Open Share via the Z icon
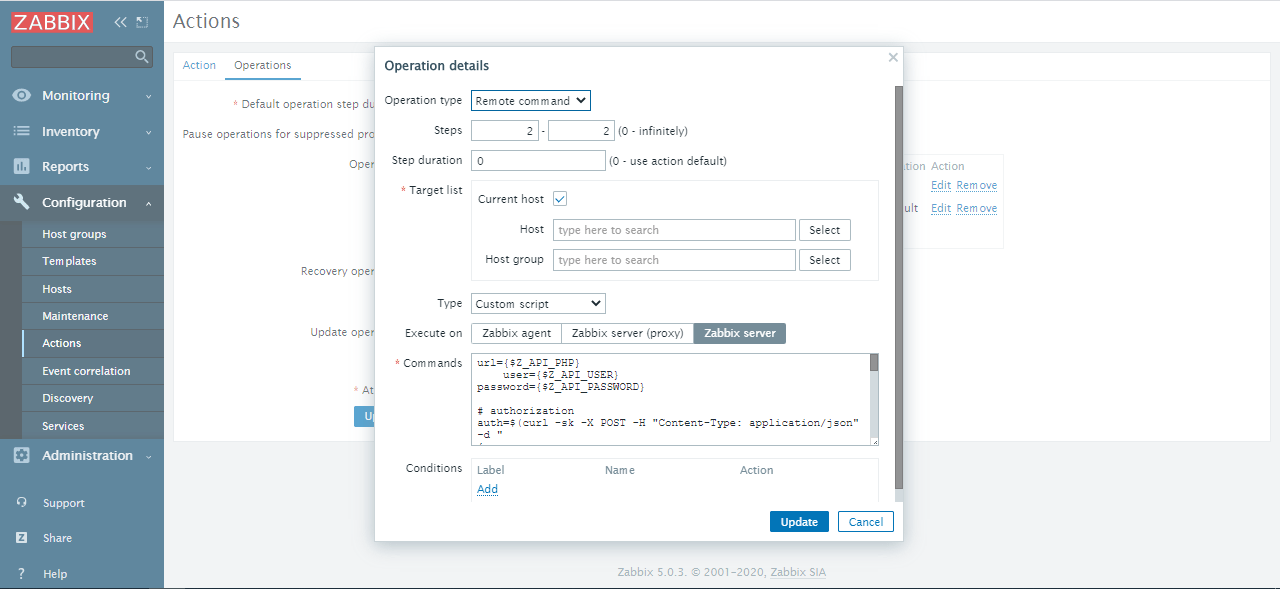Viewport: 1280px width, 589px height. (22, 538)
